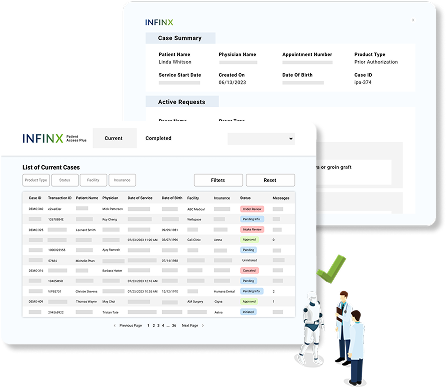The width and height of the screenshot is (446, 388).
Task: Go to next page using right chevron
Action: pyautogui.click(x=203, y=325)
